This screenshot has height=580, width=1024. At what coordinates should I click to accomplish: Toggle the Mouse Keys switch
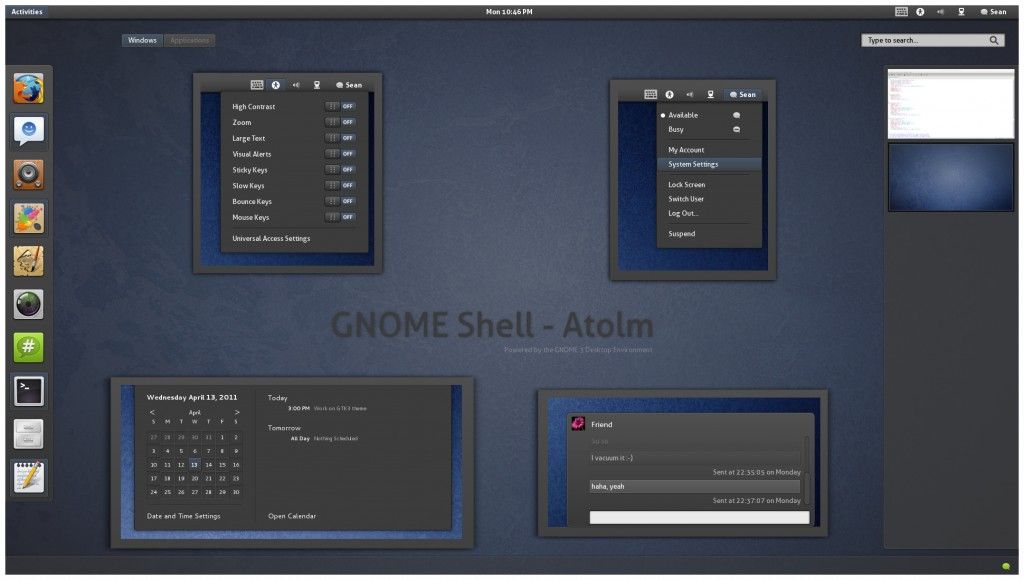[340, 217]
